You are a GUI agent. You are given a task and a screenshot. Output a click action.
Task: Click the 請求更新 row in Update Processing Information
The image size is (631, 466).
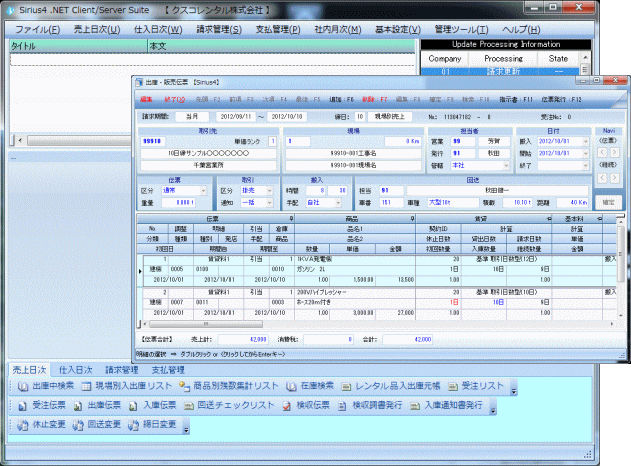[500, 72]
